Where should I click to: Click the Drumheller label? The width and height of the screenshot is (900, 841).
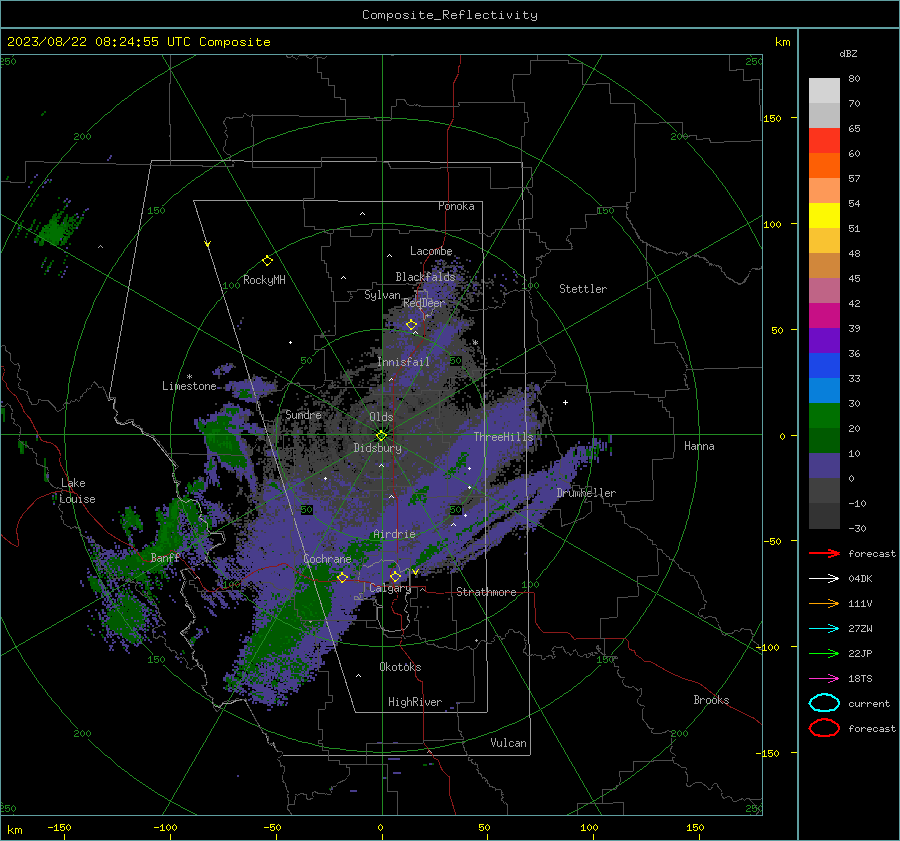[586, 493]
